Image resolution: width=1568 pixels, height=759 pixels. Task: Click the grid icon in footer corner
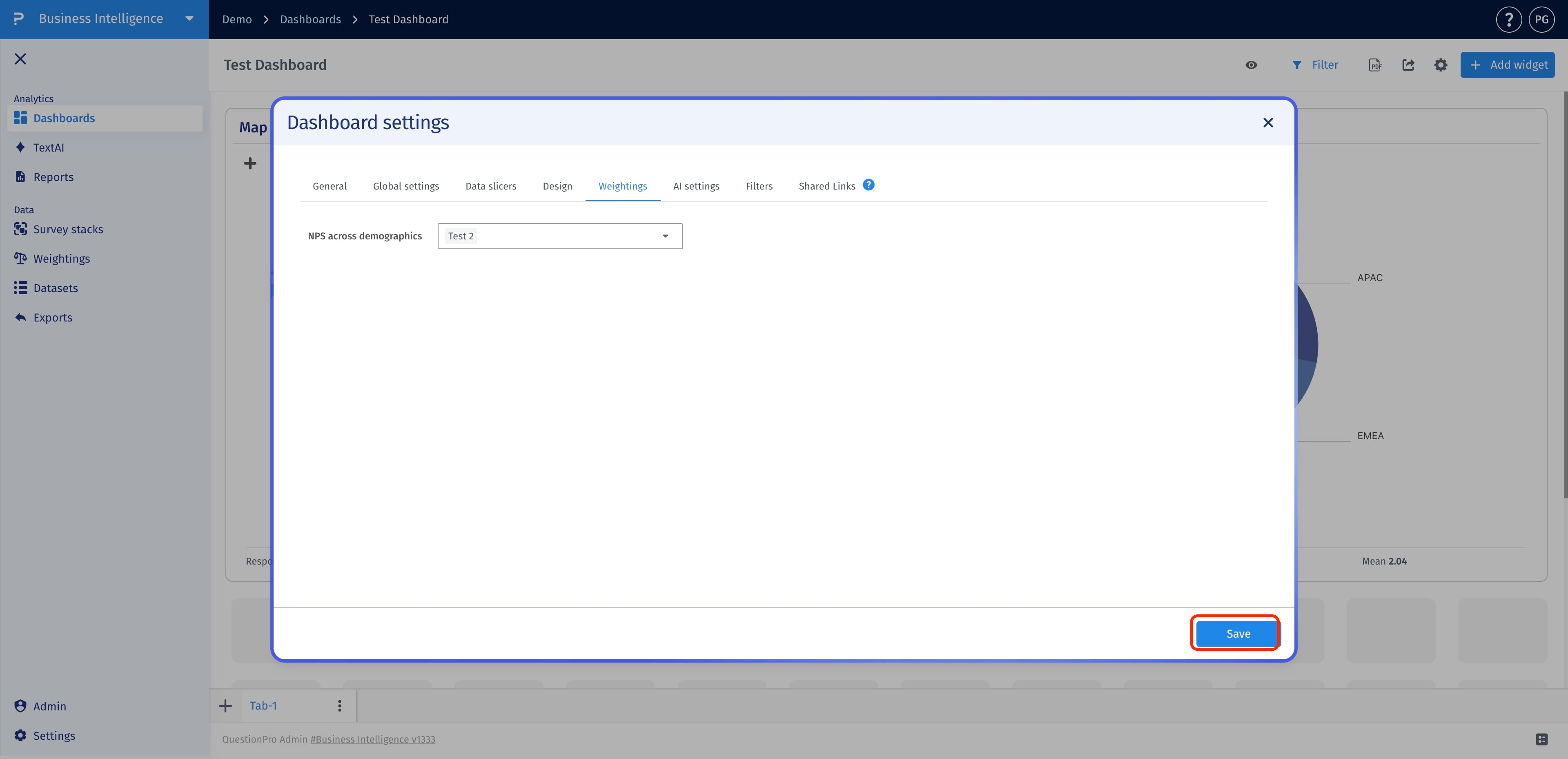[1542, 739]
